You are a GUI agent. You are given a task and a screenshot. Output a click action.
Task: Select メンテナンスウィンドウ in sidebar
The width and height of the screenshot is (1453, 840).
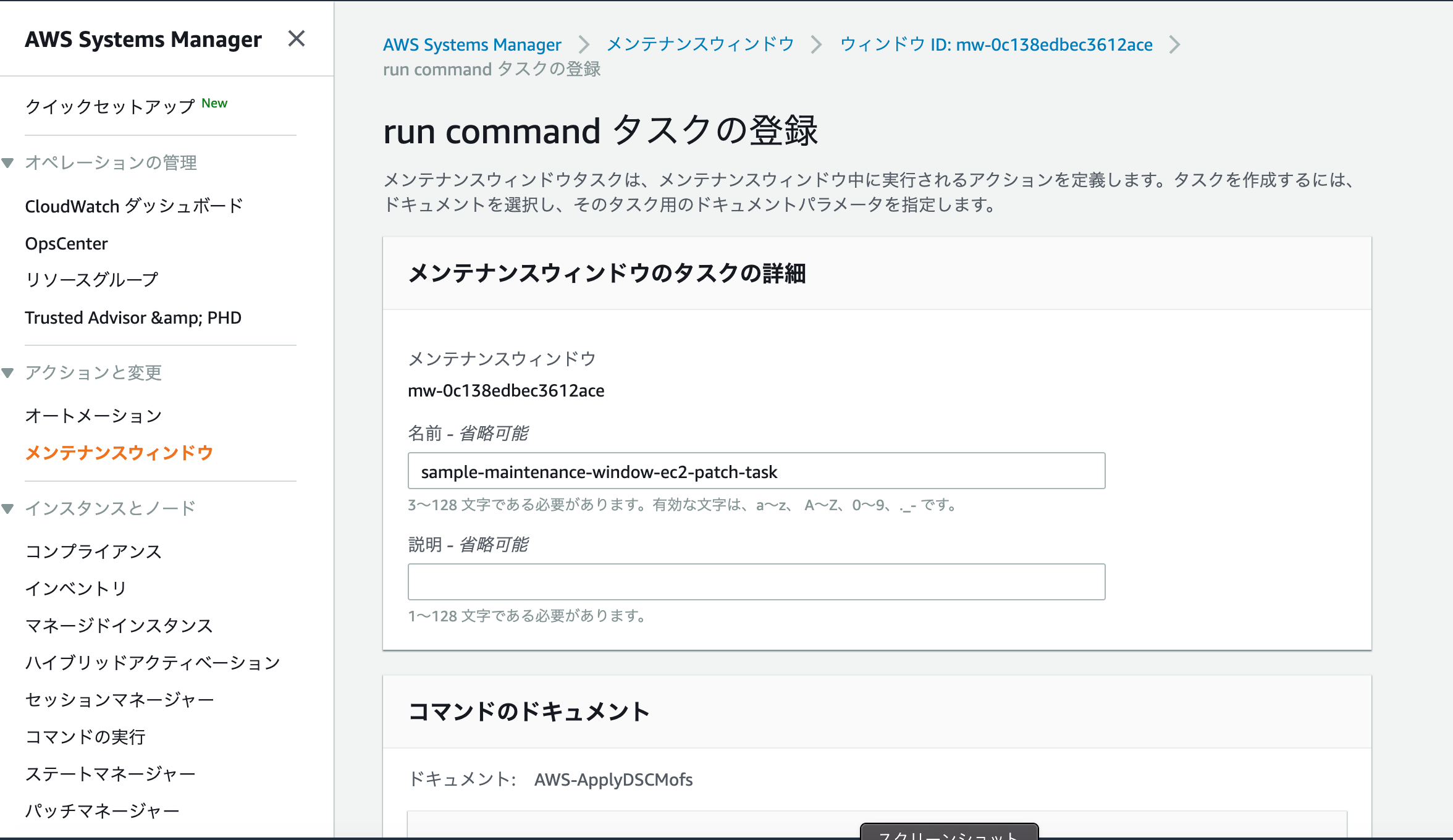tap(119, 453)
